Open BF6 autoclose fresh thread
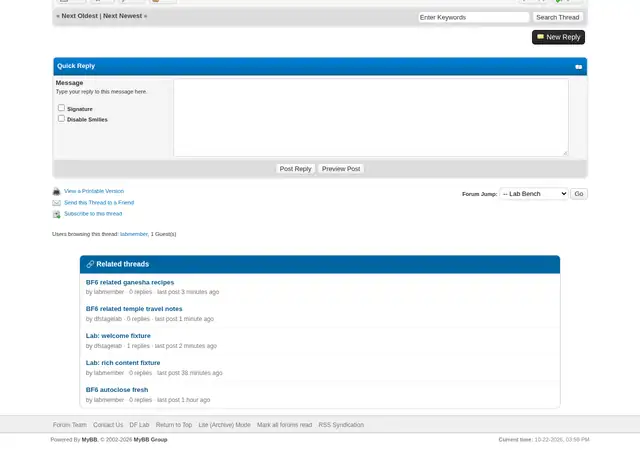The image size is (640, 450). 117,390
